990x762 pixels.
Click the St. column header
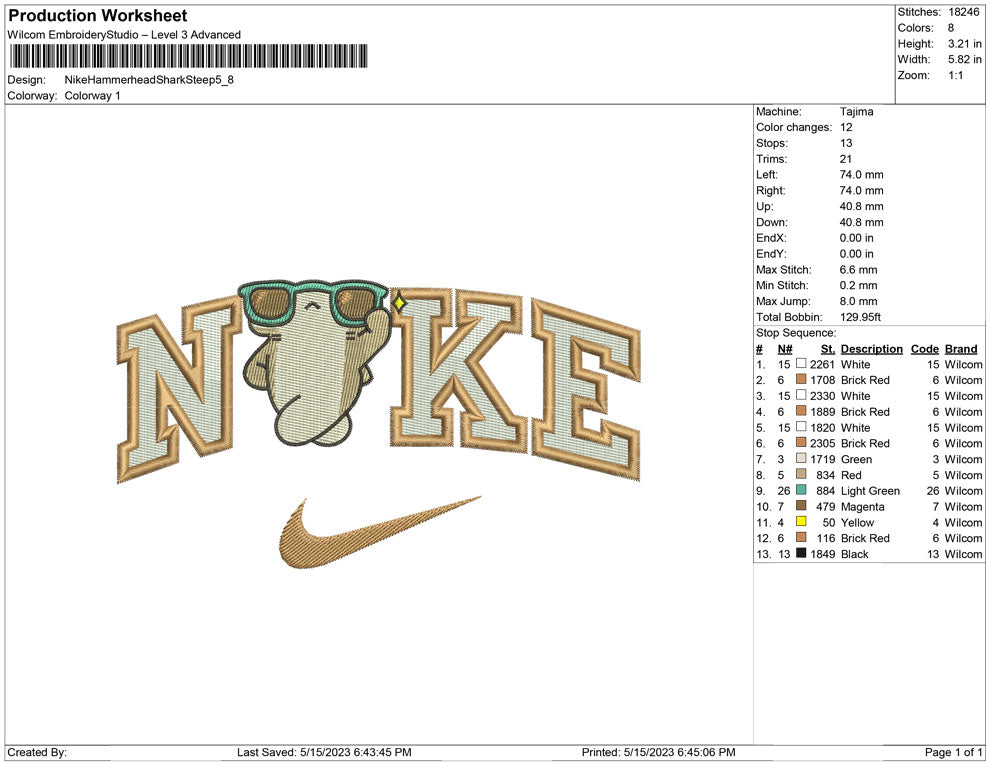click(828, 349)
